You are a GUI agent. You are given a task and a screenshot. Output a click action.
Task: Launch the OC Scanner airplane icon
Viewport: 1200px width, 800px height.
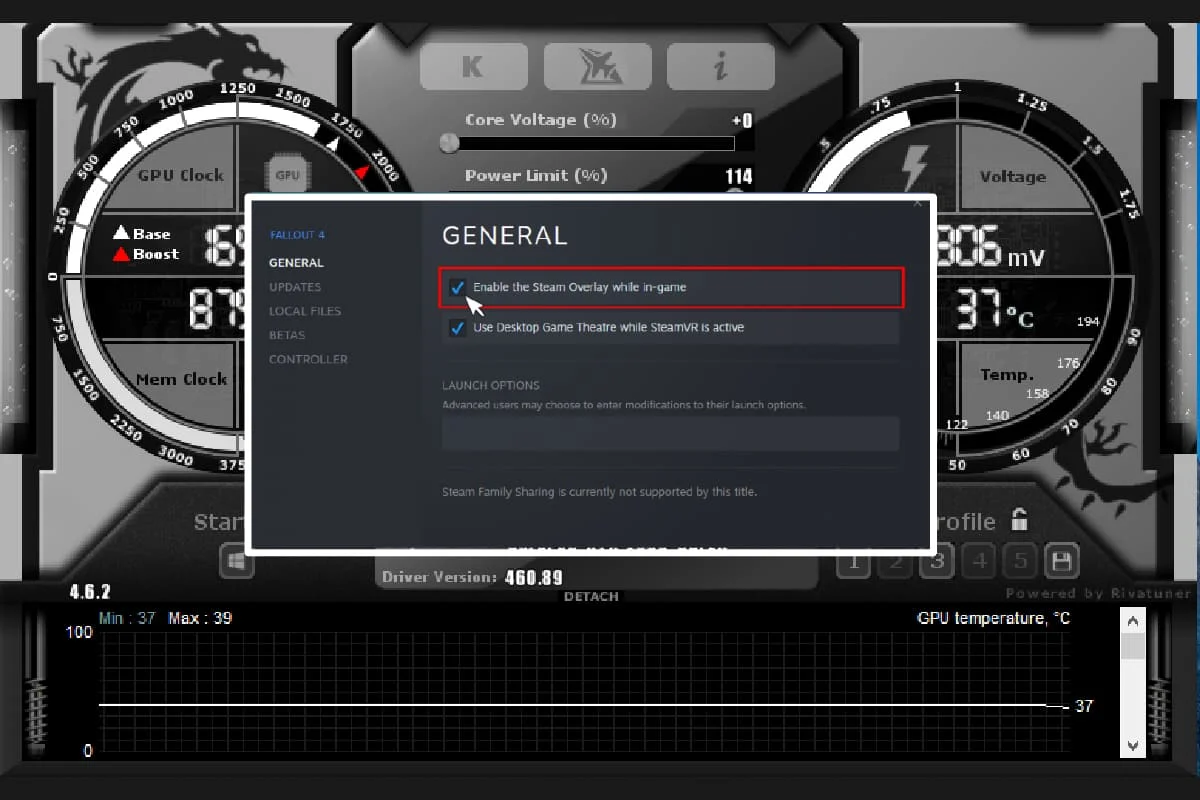596,67
